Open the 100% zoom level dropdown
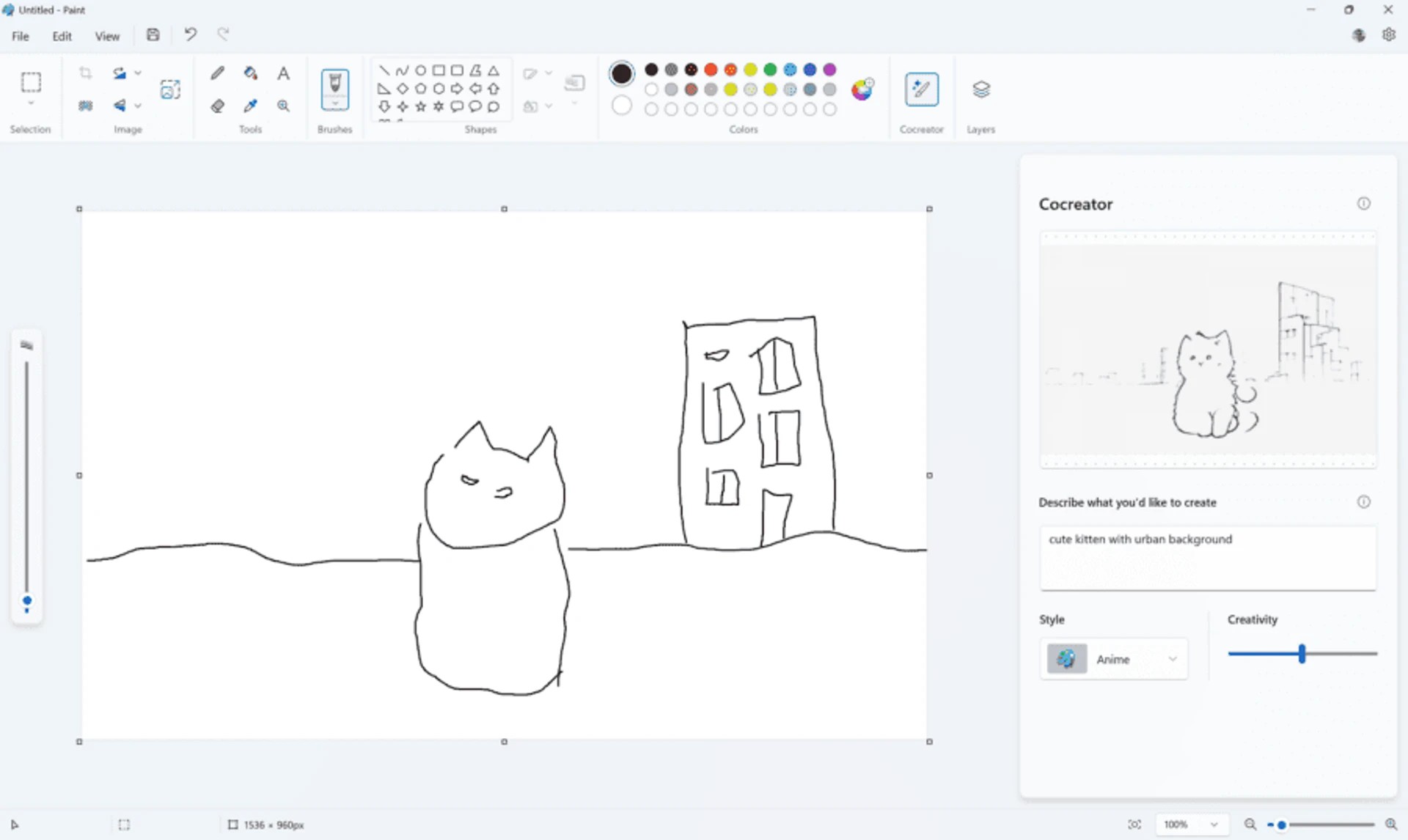 point(1213,825)
